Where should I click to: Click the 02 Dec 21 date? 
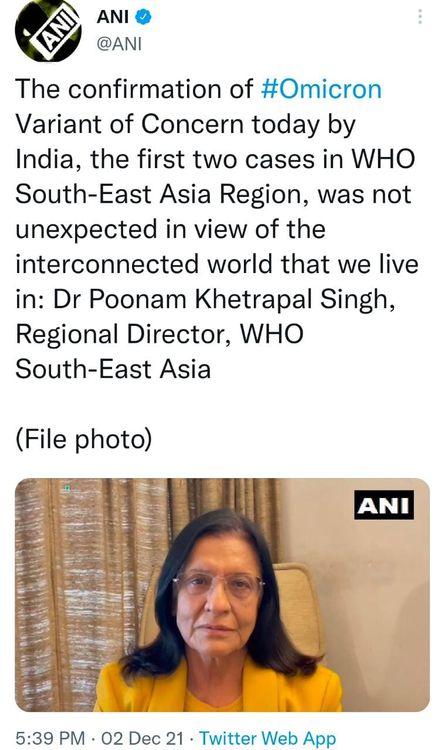pyautogui.click(x=142, y=738)
